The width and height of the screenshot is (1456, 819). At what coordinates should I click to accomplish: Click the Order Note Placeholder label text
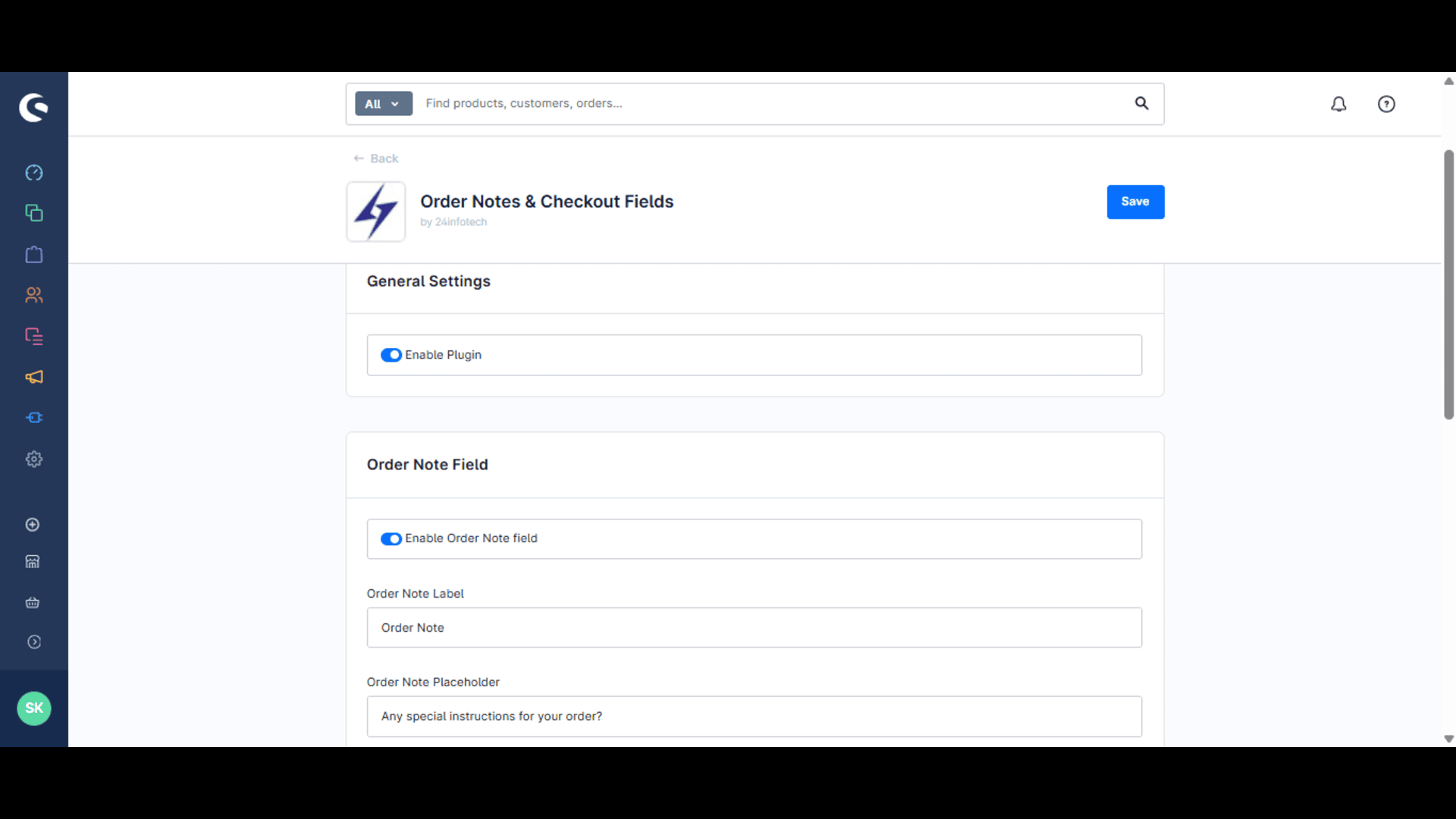pyautogui.click(x=433, y=682)
